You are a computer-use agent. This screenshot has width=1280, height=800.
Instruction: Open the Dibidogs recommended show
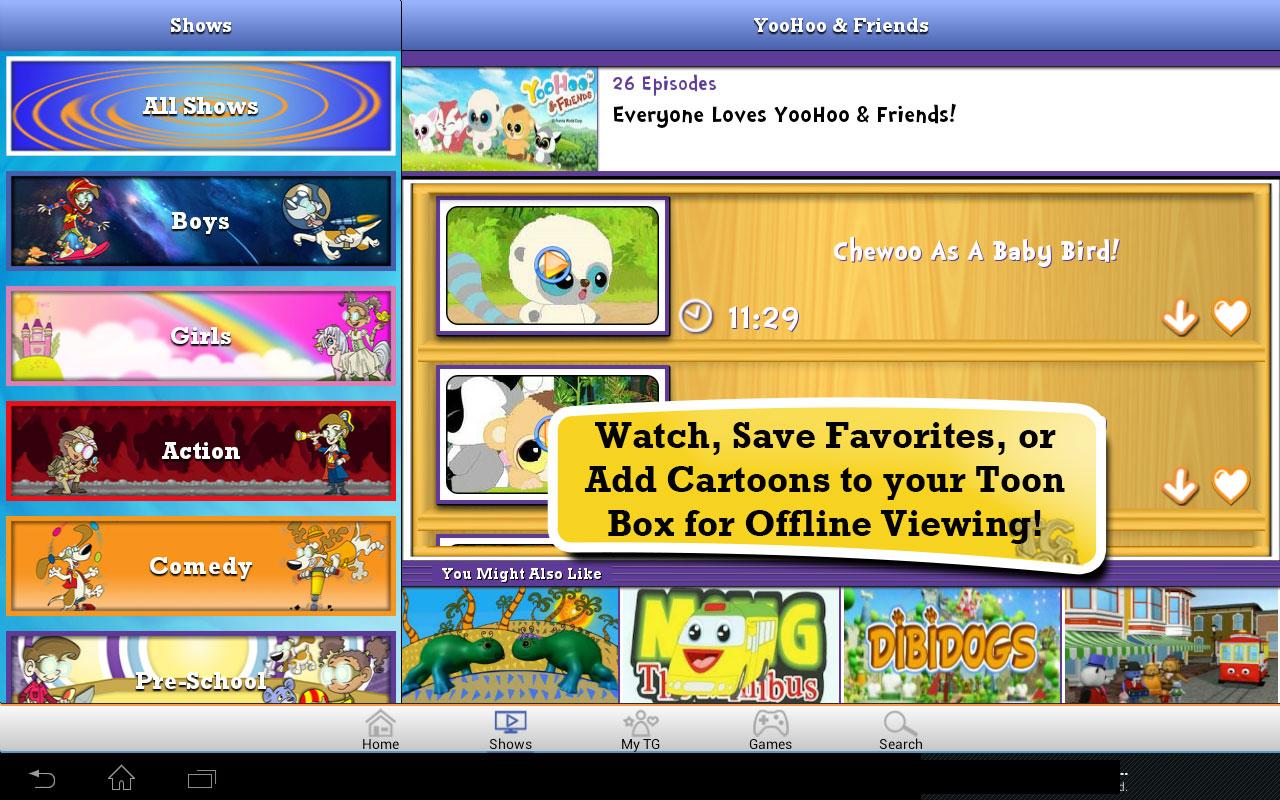coord(951,645)
